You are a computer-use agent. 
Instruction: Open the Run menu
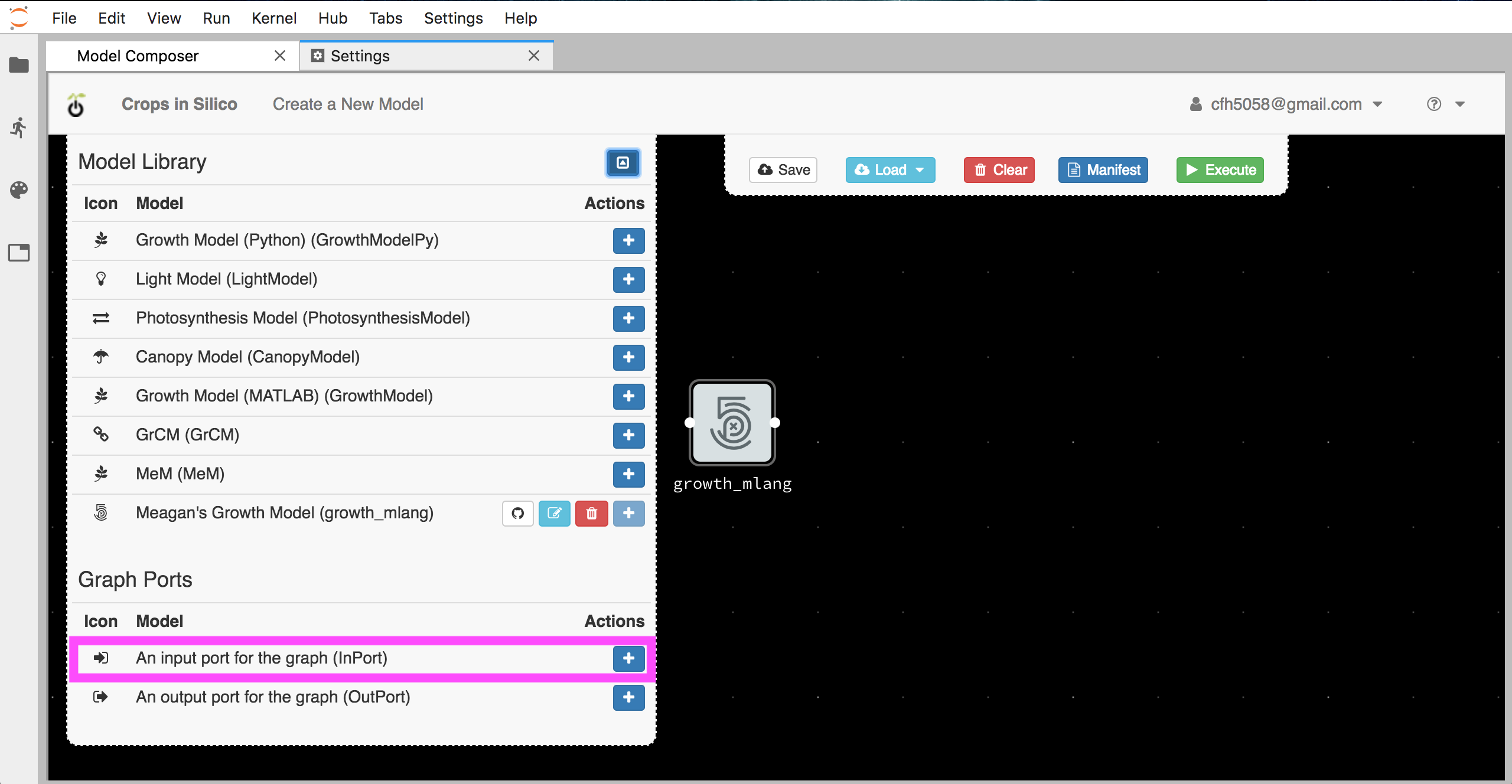216,18
